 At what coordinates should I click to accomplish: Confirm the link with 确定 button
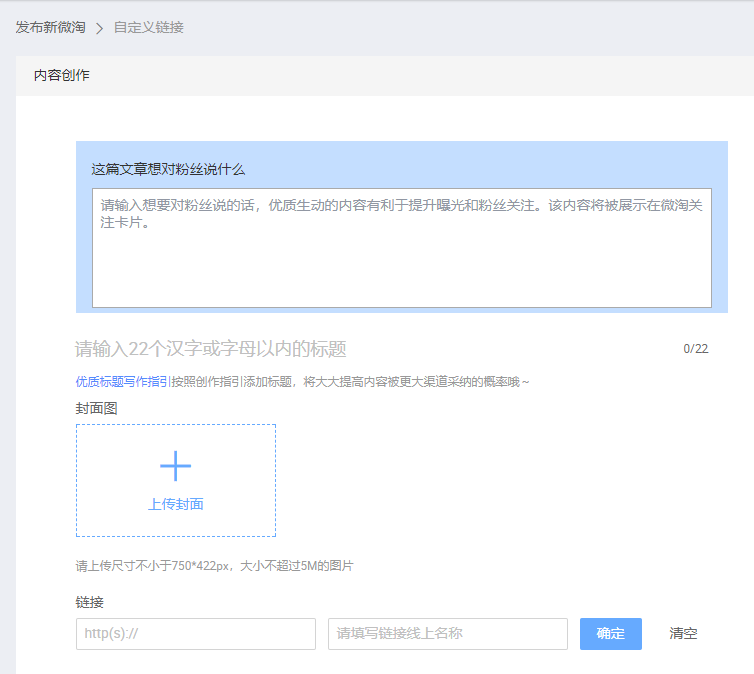(x=610, y=634)
